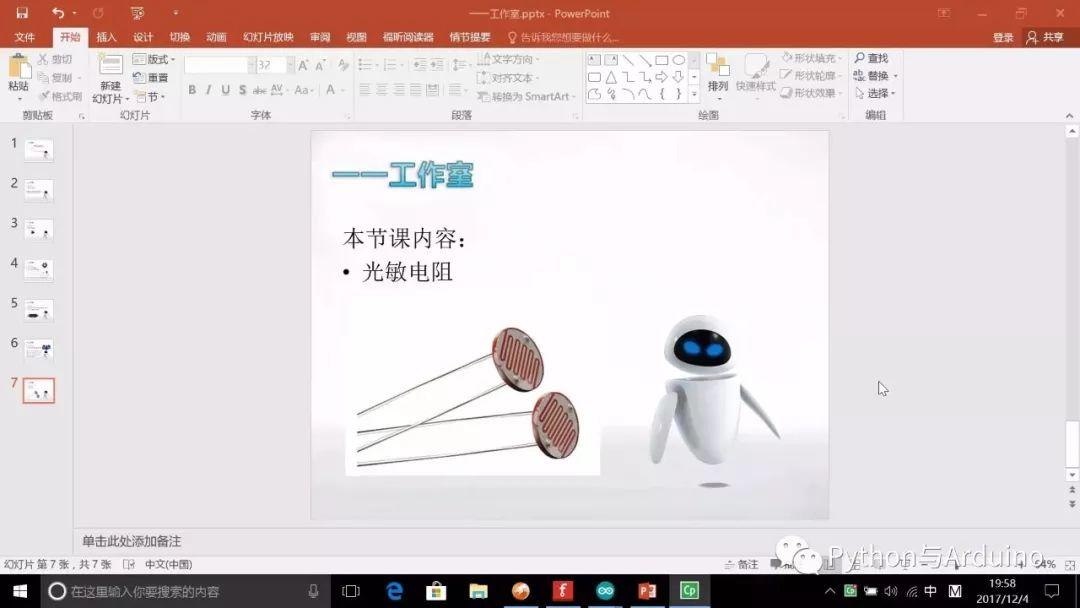Click the Windows Start button
The height and width of the screenshot is (608, 1080).
tap(20, 591)
